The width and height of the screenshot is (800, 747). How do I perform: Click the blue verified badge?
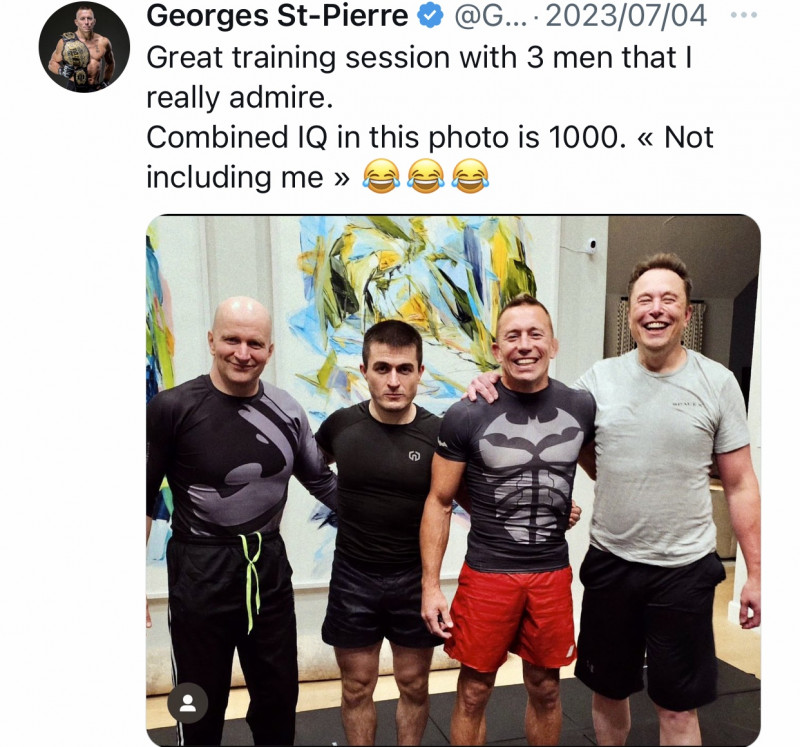tap(430, 16)
